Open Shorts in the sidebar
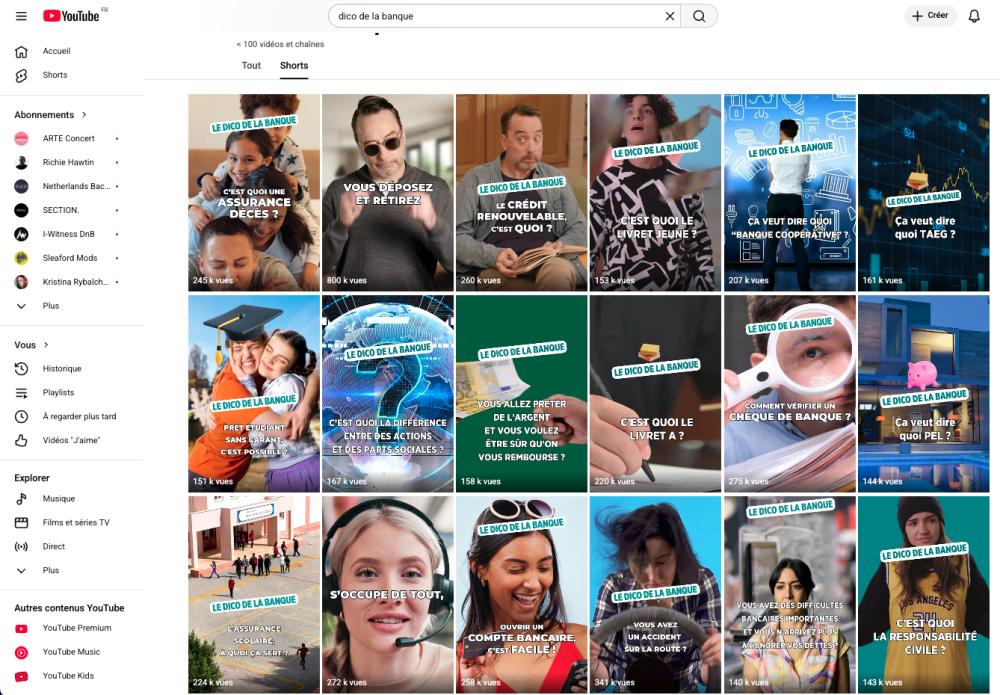This screenshot has height=695, width=1000. pos(55,75)
